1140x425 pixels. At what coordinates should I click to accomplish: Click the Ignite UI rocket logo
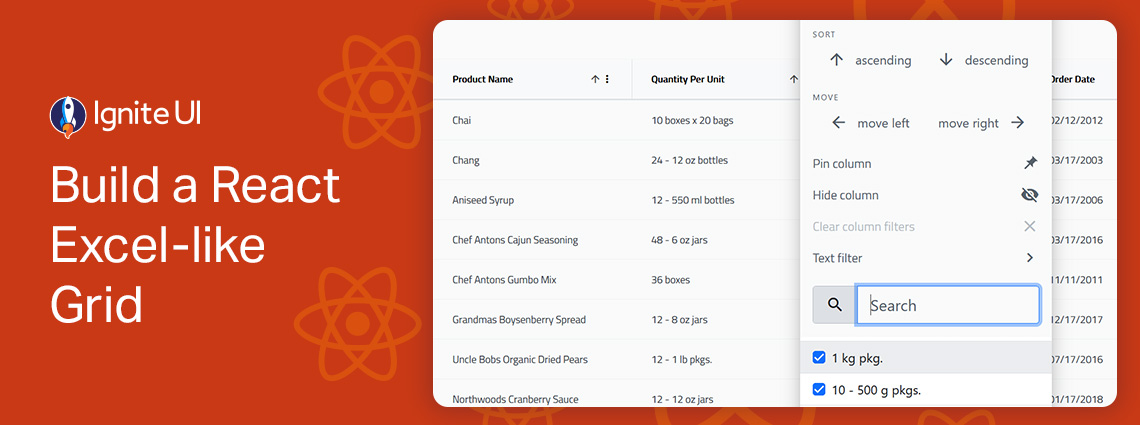[x=68, y=117]
